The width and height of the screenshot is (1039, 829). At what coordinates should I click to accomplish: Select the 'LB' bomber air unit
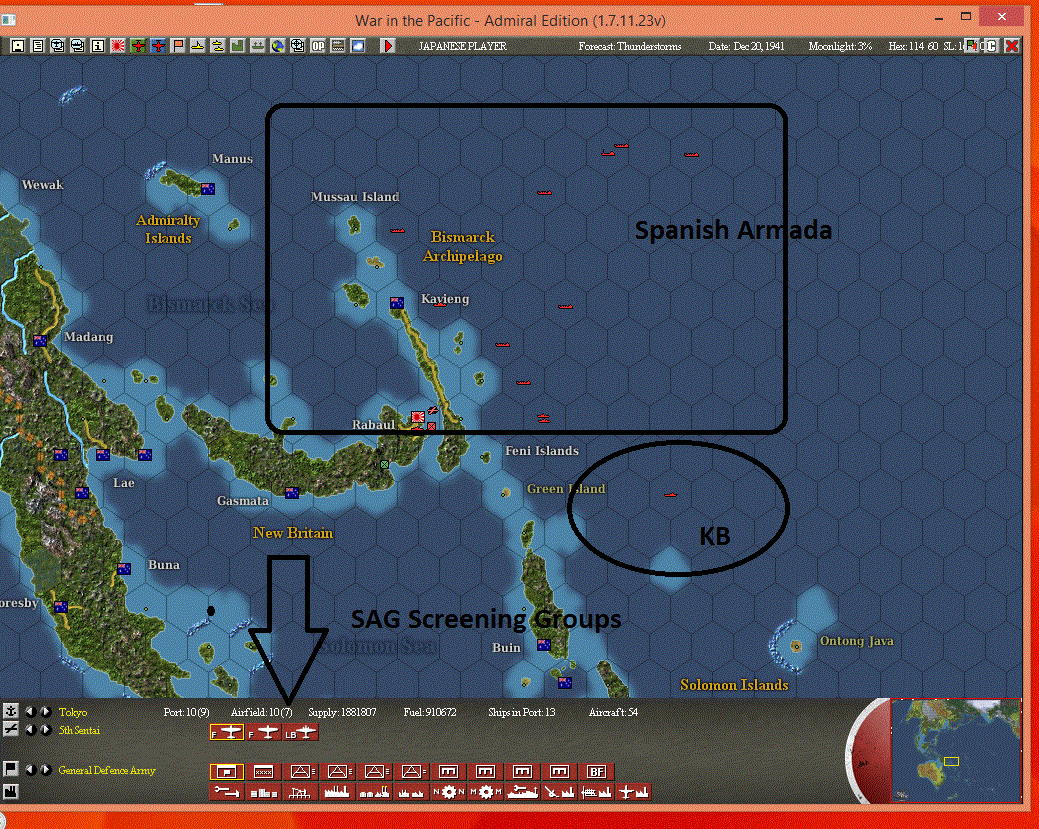301,732
